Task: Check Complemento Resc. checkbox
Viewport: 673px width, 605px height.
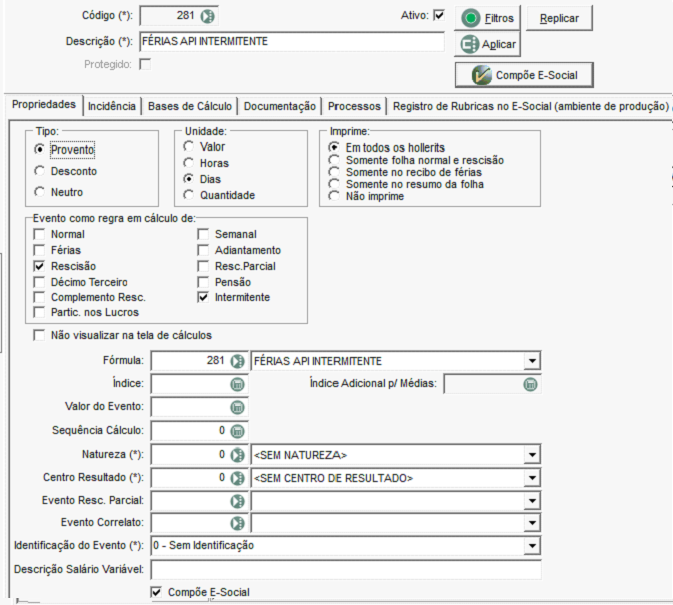Action: coord(39,297)
